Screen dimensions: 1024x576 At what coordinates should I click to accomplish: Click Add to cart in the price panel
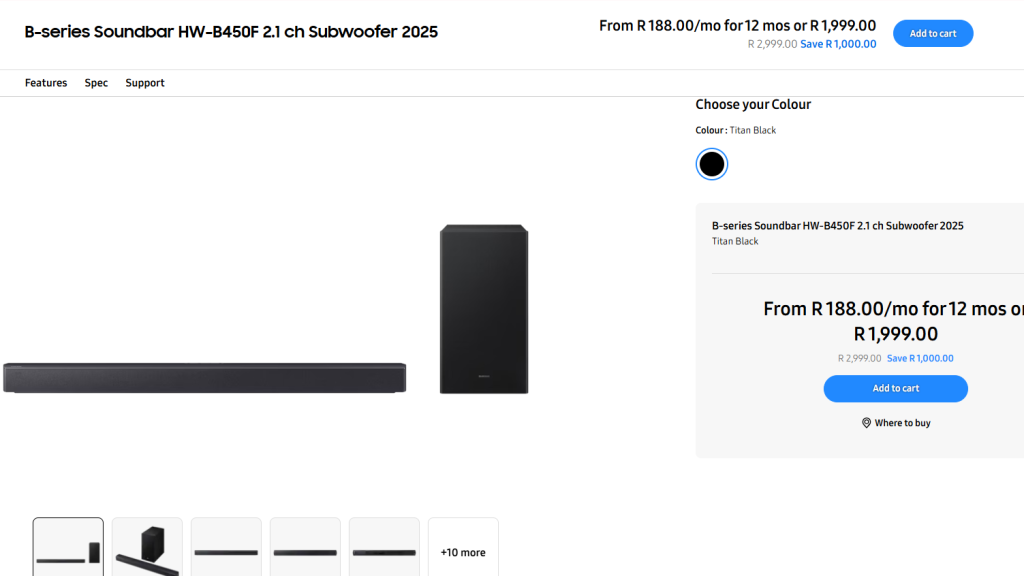[x=895, y=389]
